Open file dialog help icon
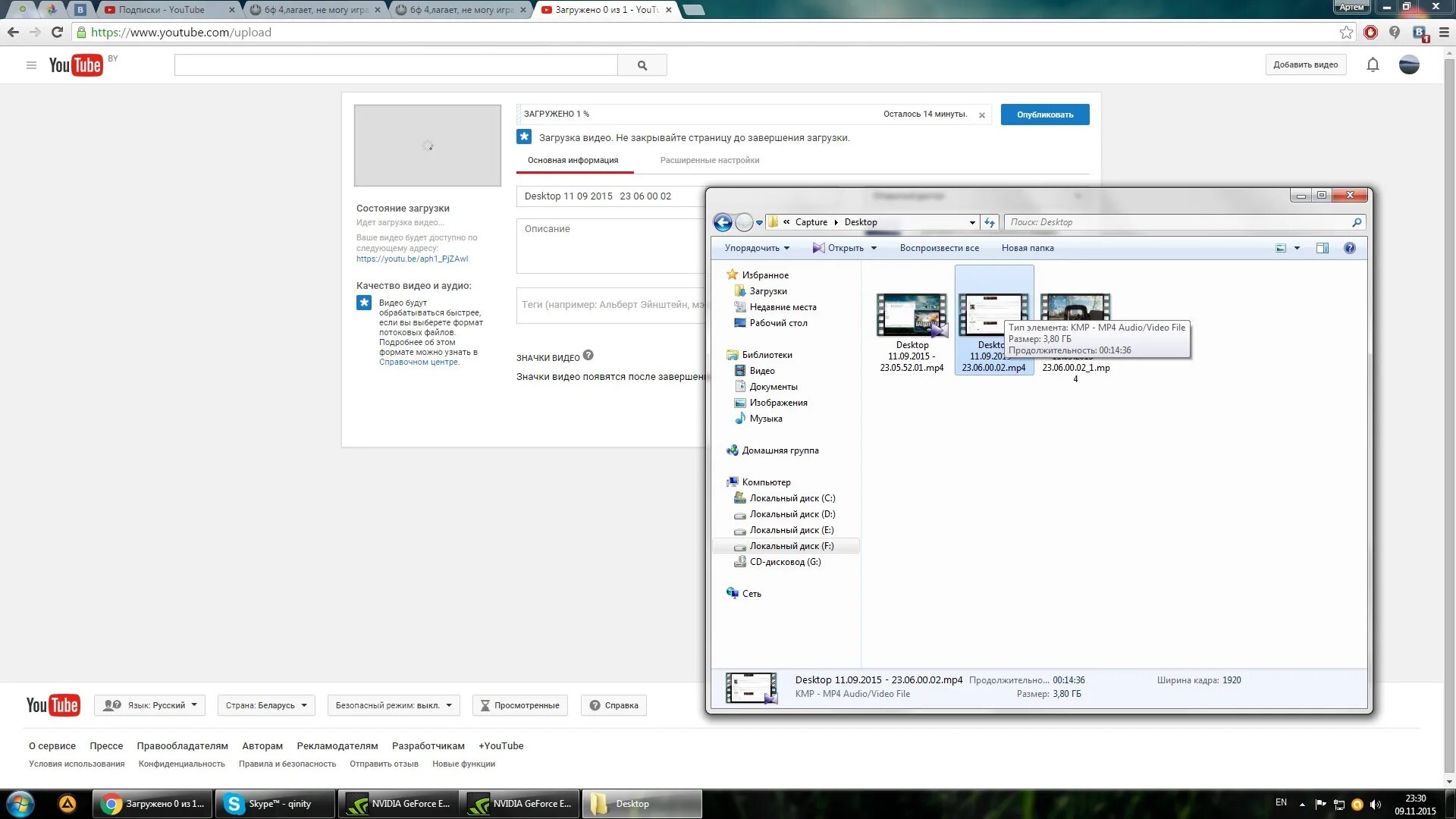The height and width of the screenshot is (819, 1456). (1350, 248)
